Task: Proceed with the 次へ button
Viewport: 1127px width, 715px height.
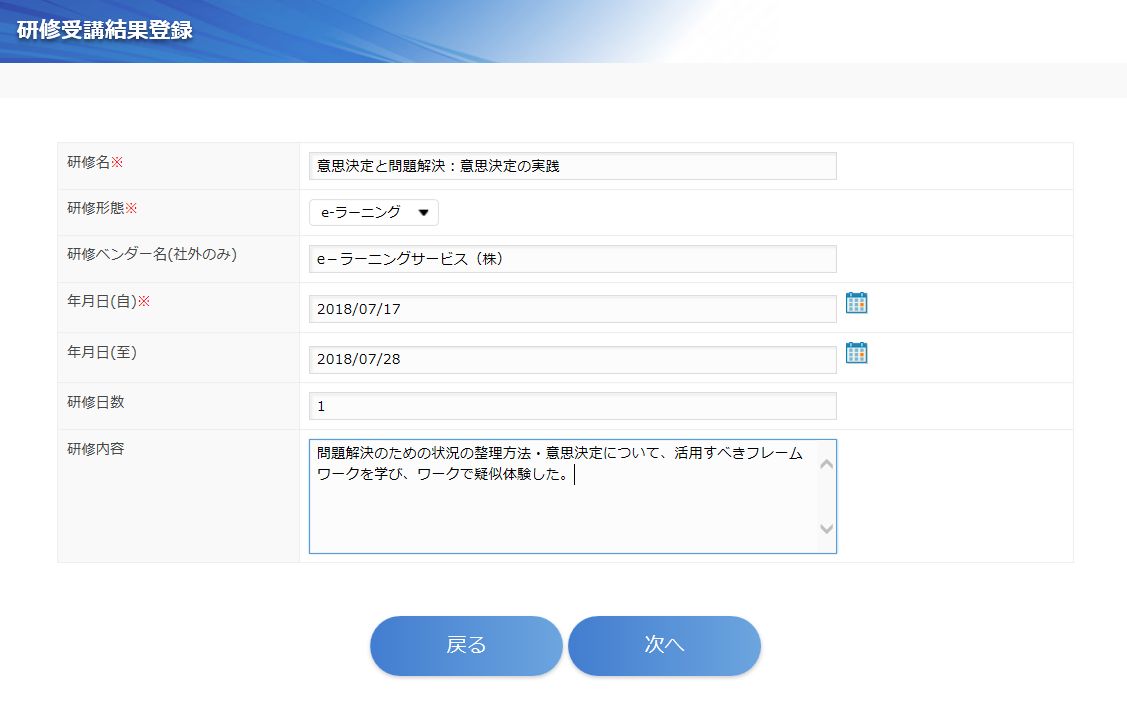Action: coord(664,645)
